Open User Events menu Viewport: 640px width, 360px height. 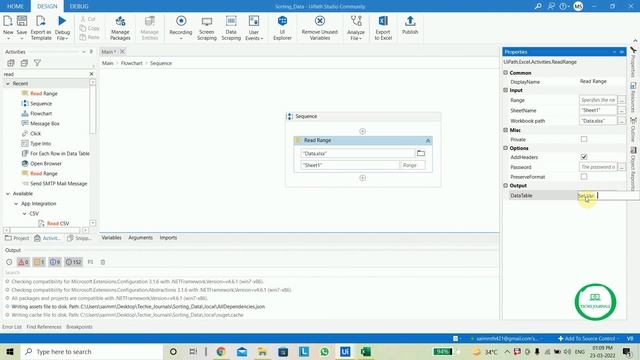[x=254, y=27]
